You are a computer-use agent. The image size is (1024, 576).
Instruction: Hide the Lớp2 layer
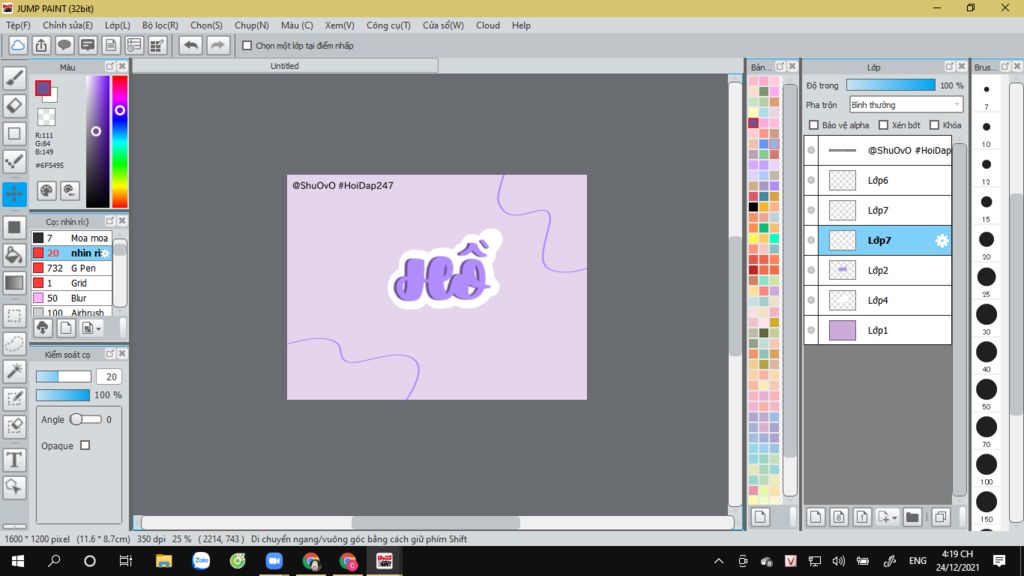(x=811, y=270)
